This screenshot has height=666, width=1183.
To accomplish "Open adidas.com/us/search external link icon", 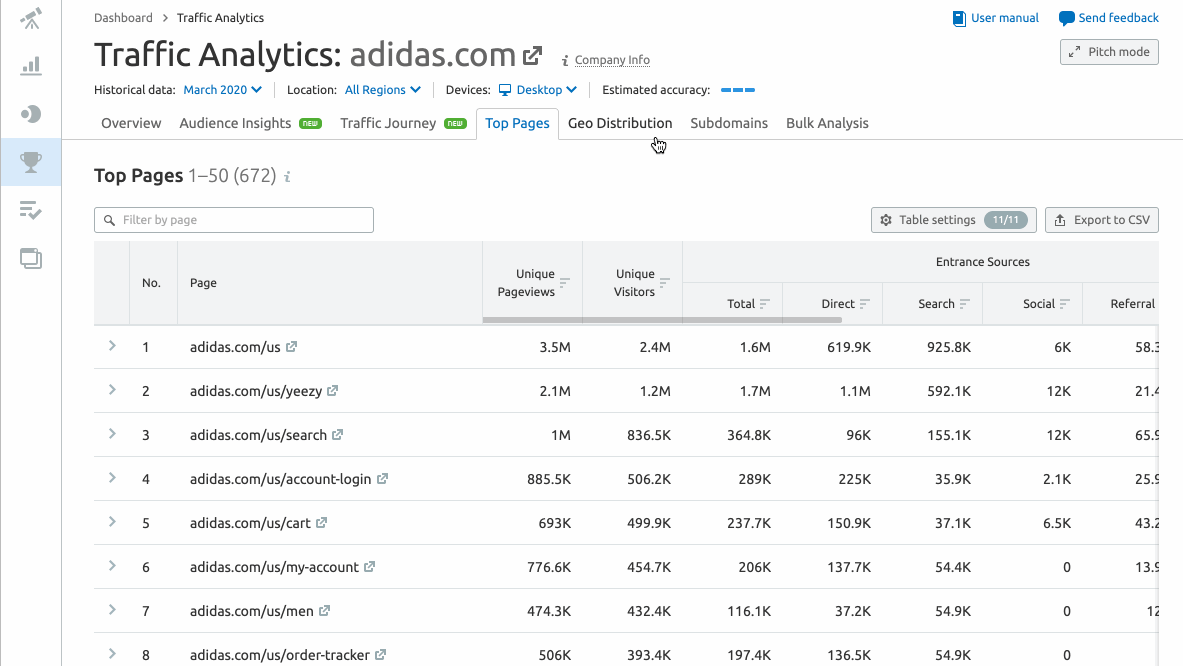I will (x=337, y=434).
